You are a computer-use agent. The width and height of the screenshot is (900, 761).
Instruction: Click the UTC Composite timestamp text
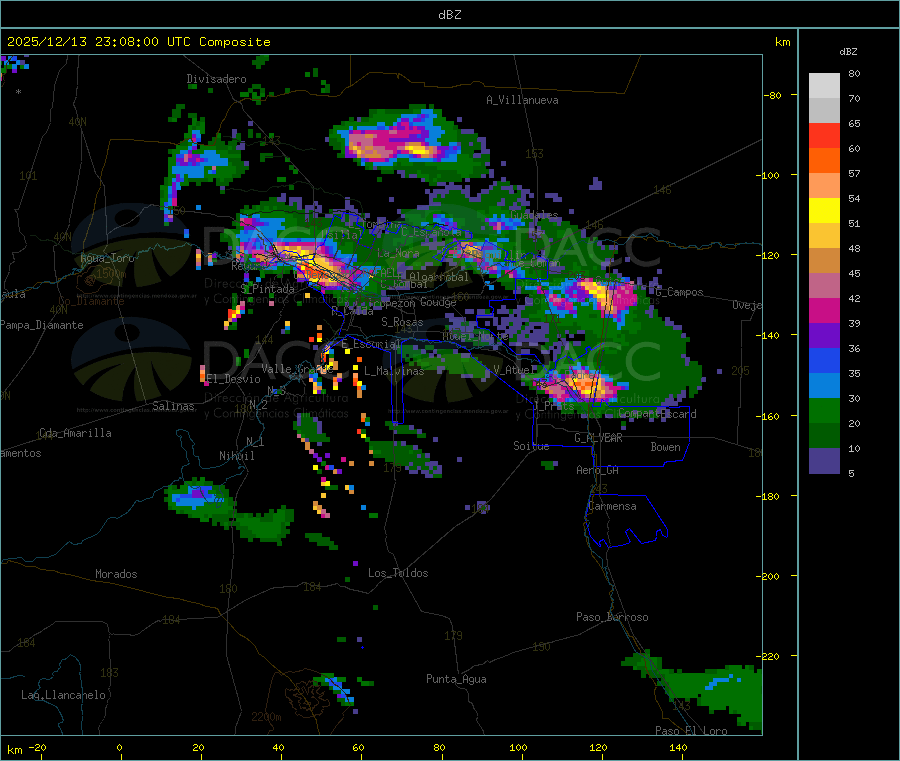coord(138,41)
